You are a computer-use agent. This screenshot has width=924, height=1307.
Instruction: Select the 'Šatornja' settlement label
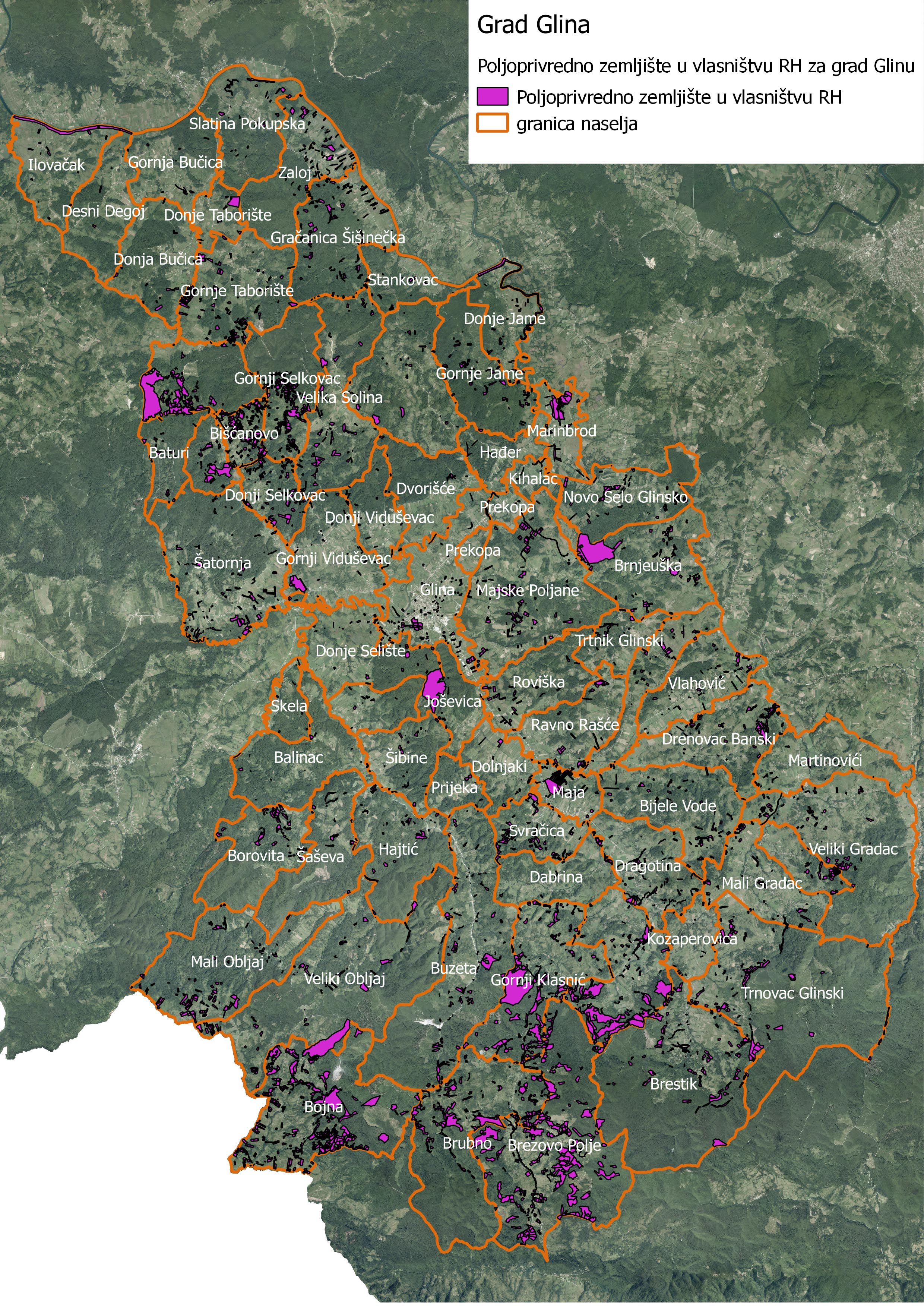[222, 563]
